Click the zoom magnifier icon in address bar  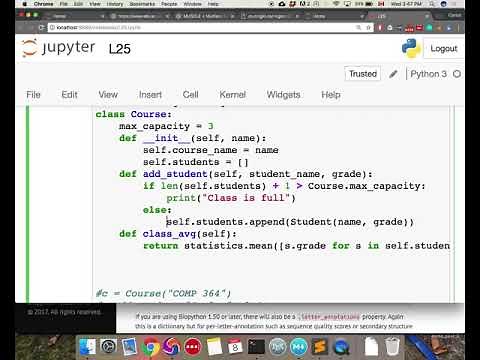point(358,27)
